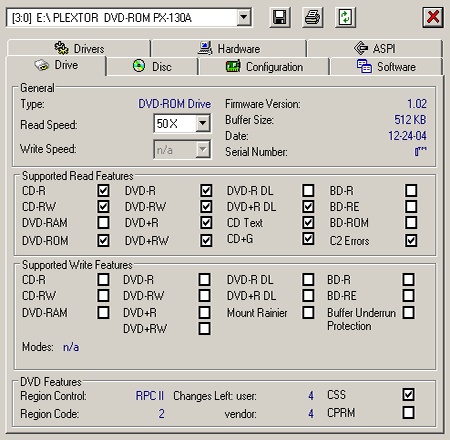
Task: Toggle the read DVD-R DL checkbox
Action: coord(308,191)
